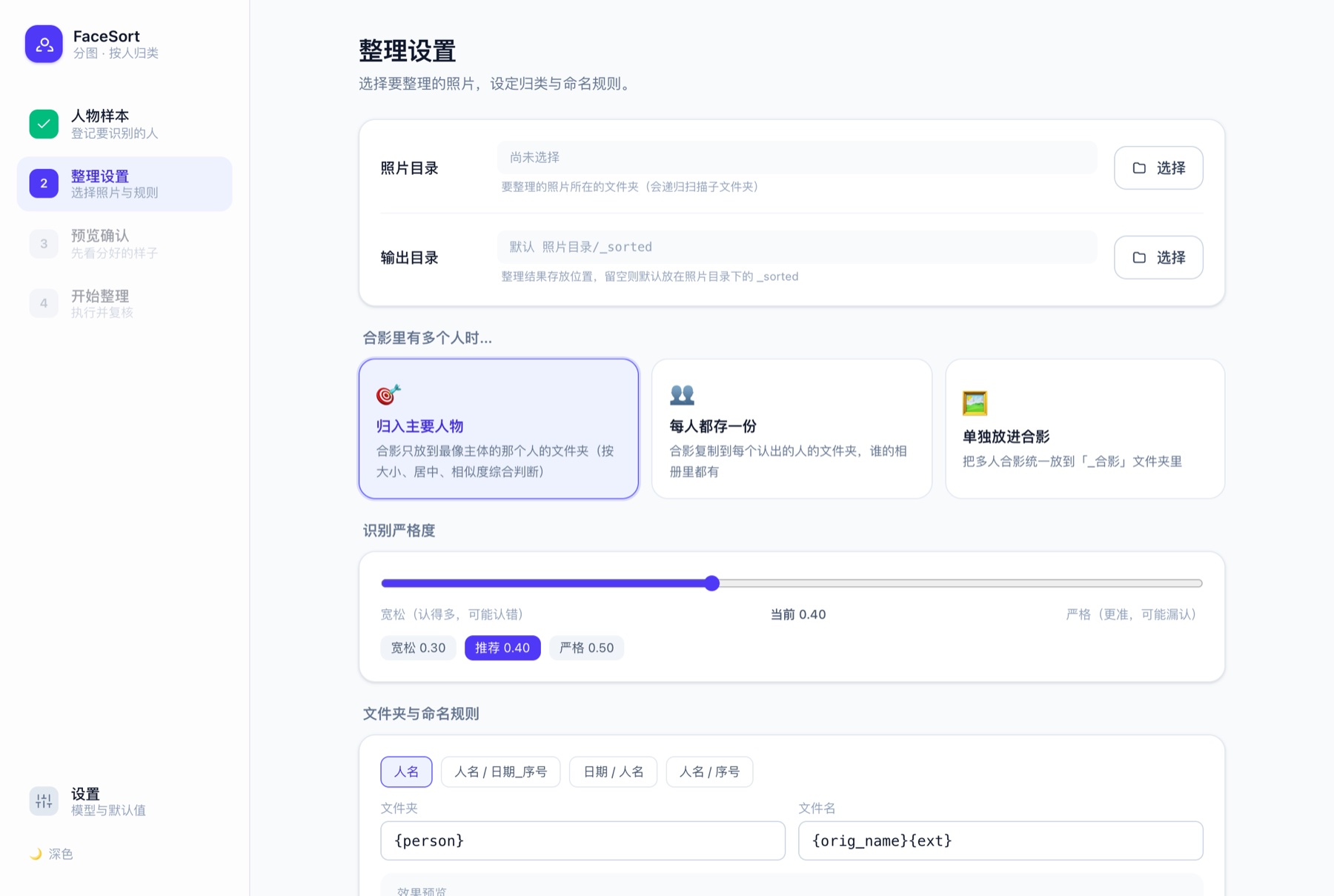Choose folder for 输出目录 with 选择 button
1334x896 pixels.
(1158, 257)
